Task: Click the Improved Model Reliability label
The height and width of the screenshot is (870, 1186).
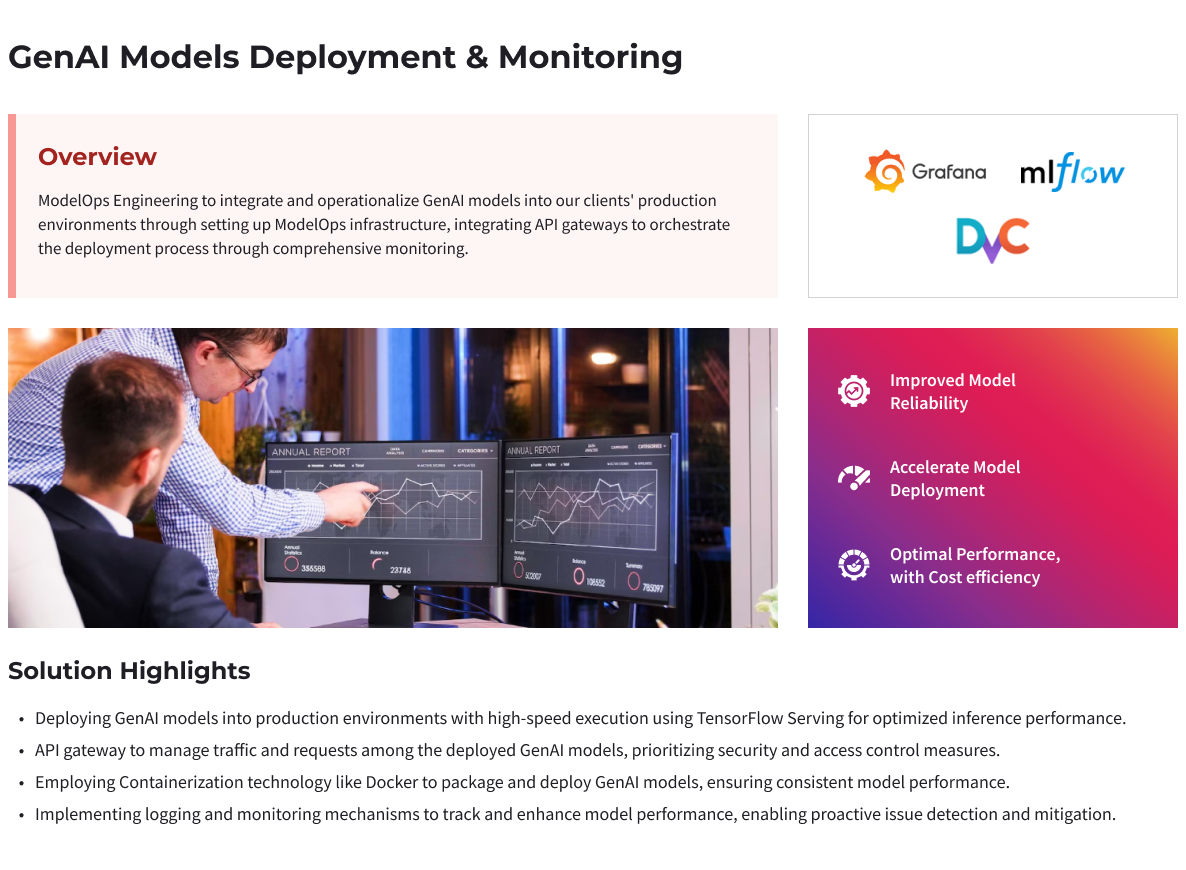Action: point(952,391)
